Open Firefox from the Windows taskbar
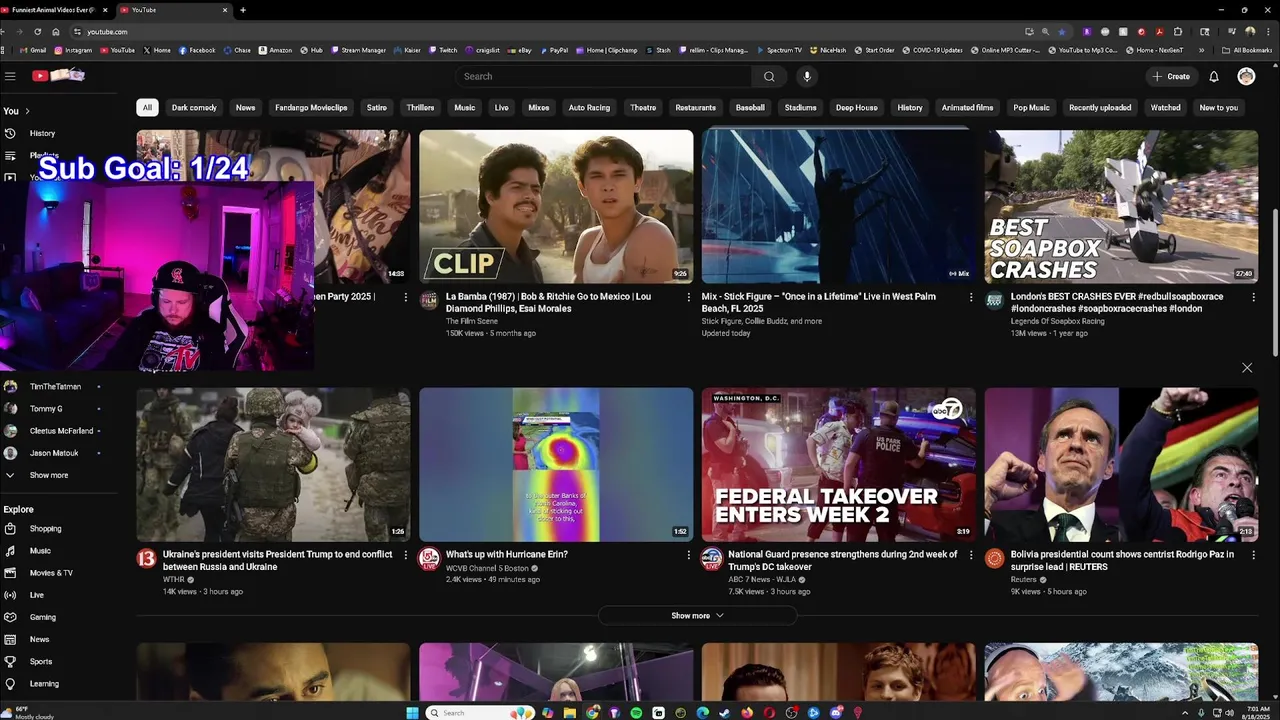The image size is (1280, 720). 747,713
